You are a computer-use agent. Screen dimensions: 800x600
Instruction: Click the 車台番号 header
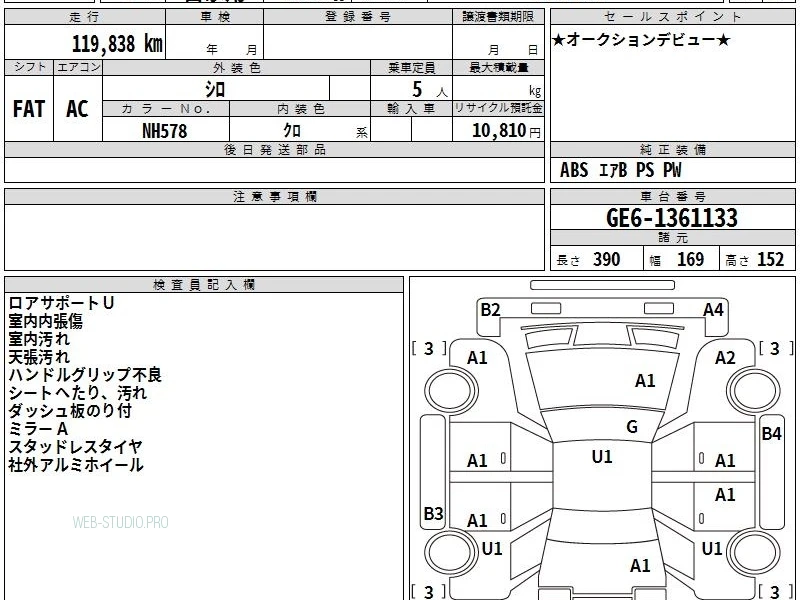tap(672, 197)
